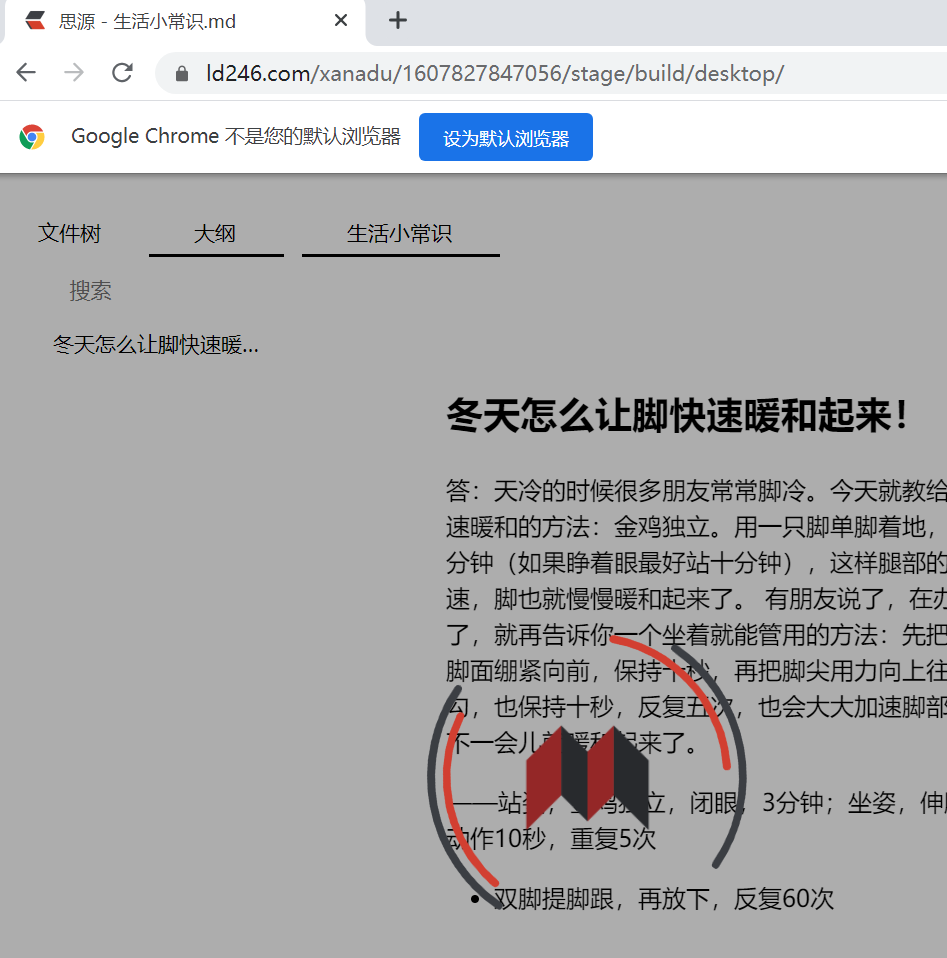Open a new browser tab with the plus icon
Image resolution: width=947 pixels, height=958 pixels.
(398, 20)
